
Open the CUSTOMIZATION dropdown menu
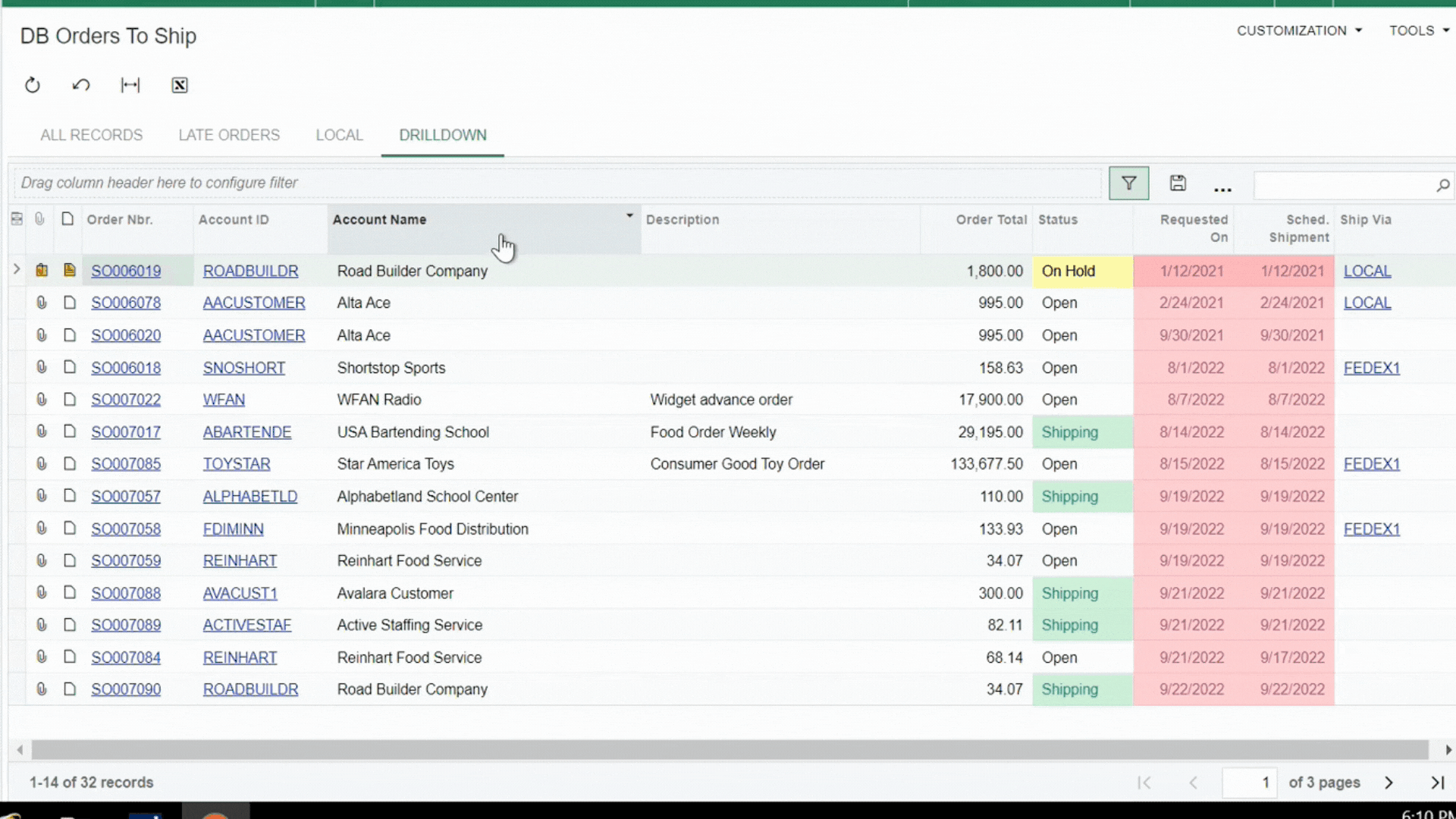point(1299,30)
